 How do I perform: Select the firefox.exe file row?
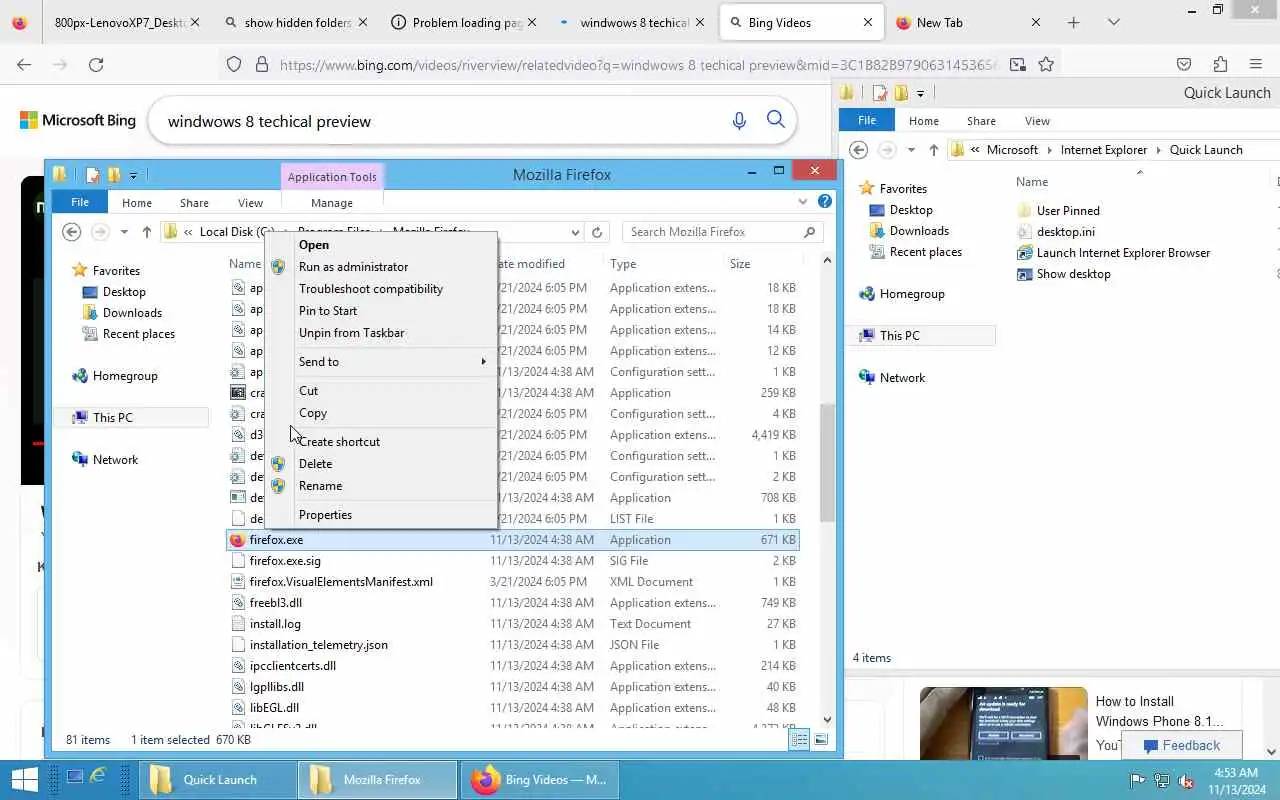[513, 540]
